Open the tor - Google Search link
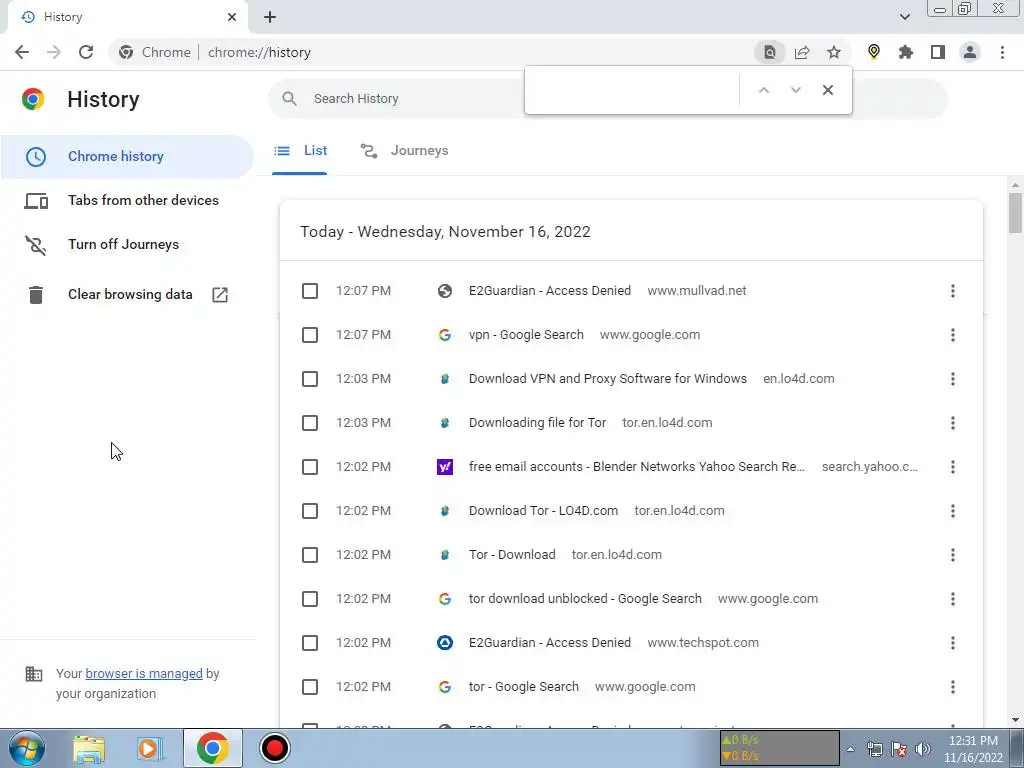 pyautogui.click(x=523, y=687)
